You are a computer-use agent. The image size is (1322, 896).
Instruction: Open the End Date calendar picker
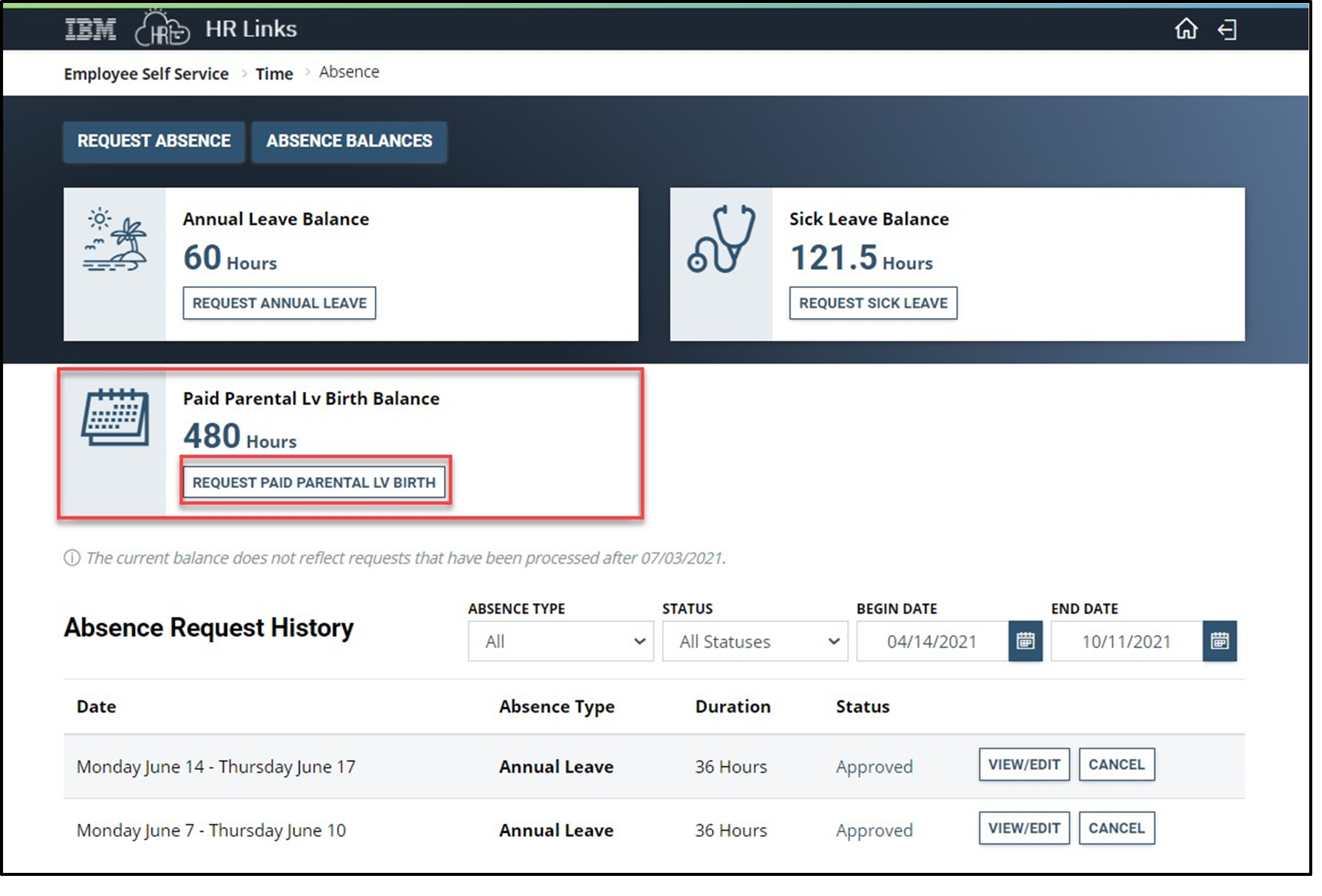point(1220,640)
